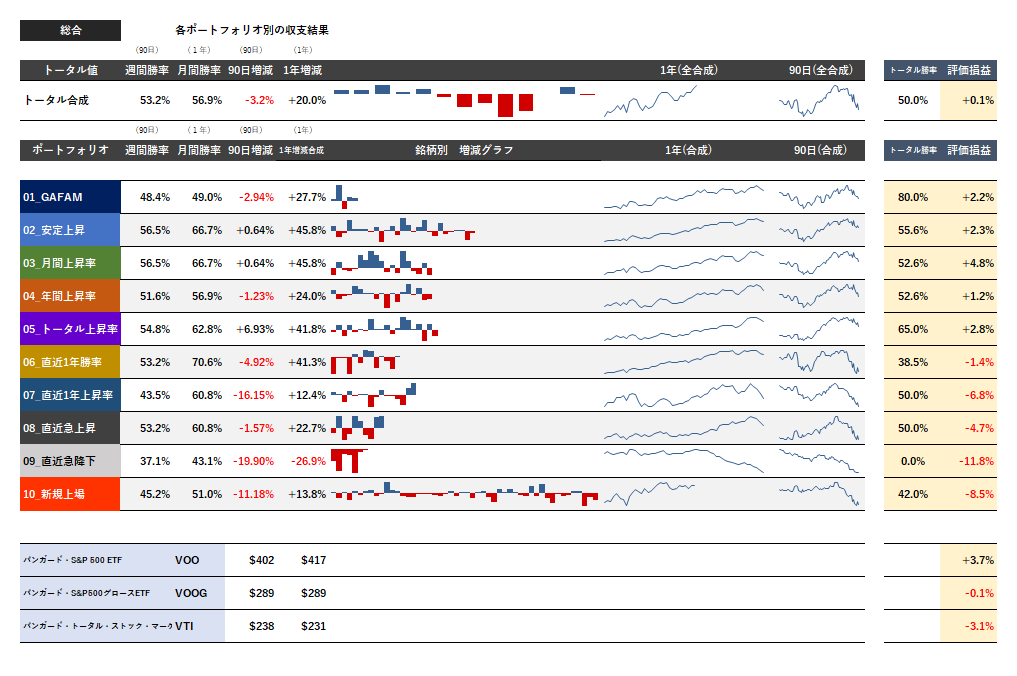Select the 10_新規上場 portfolio label

point(70,494)
